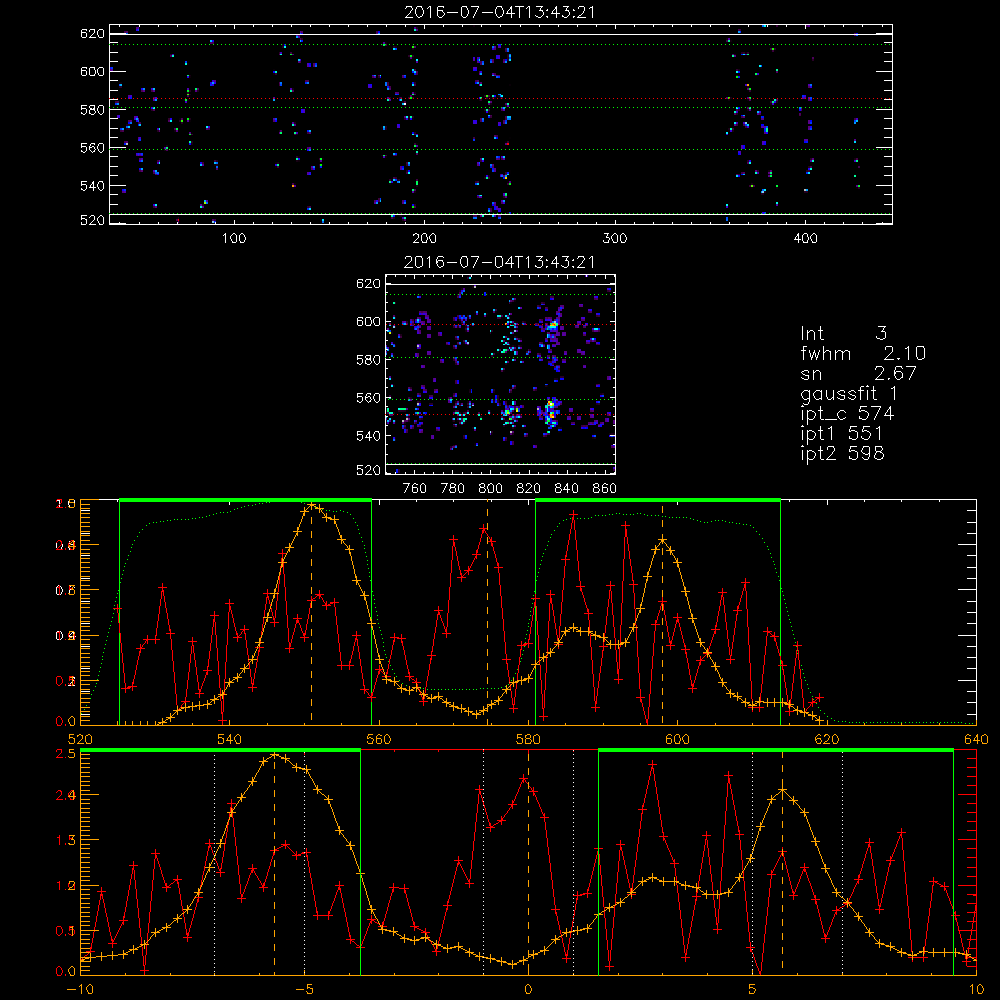1000x1000 pixels.
Task: Click the 'gaussfit 1' readout line
Action: pos(849,394)
